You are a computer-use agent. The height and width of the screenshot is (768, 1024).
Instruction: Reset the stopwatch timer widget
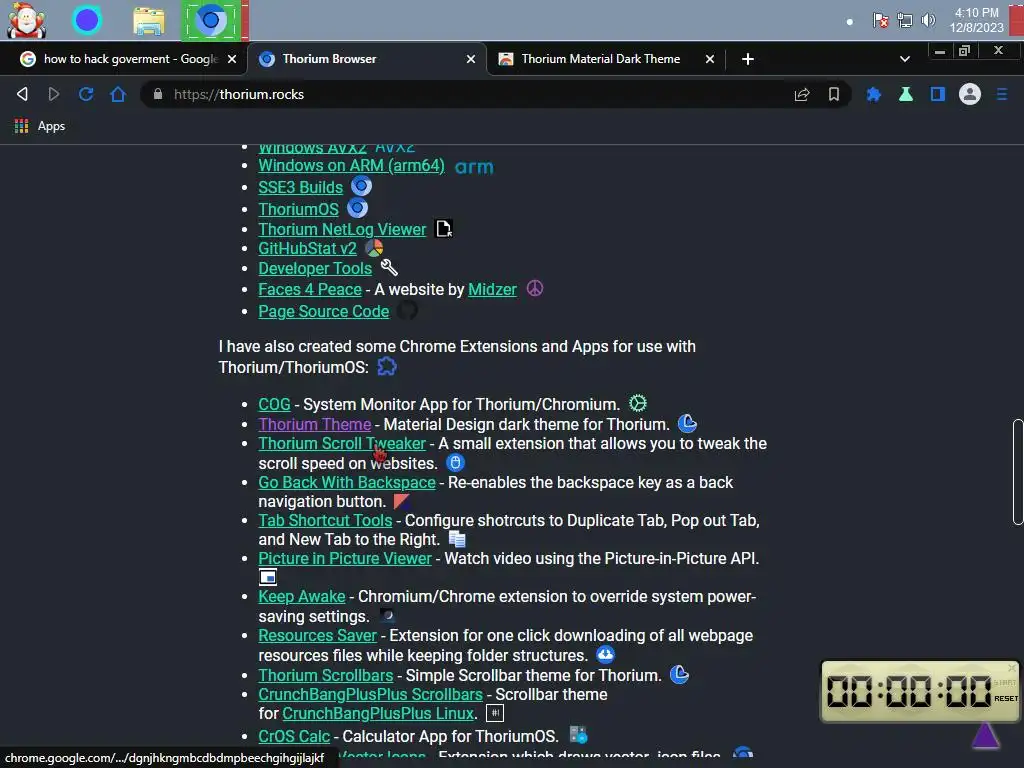[1006, 699]
